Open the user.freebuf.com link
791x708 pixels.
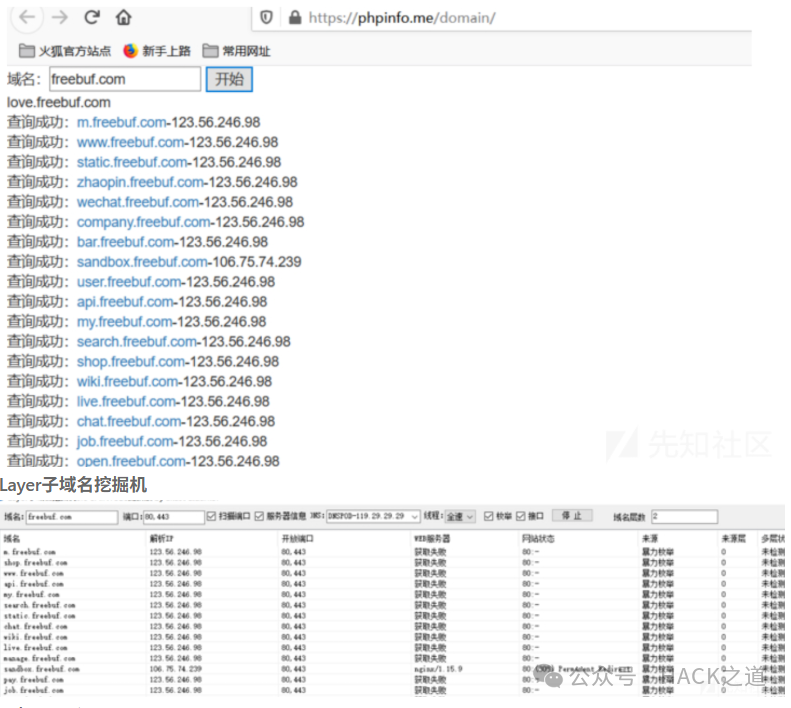pyautogui.click(x=129, y=282)
